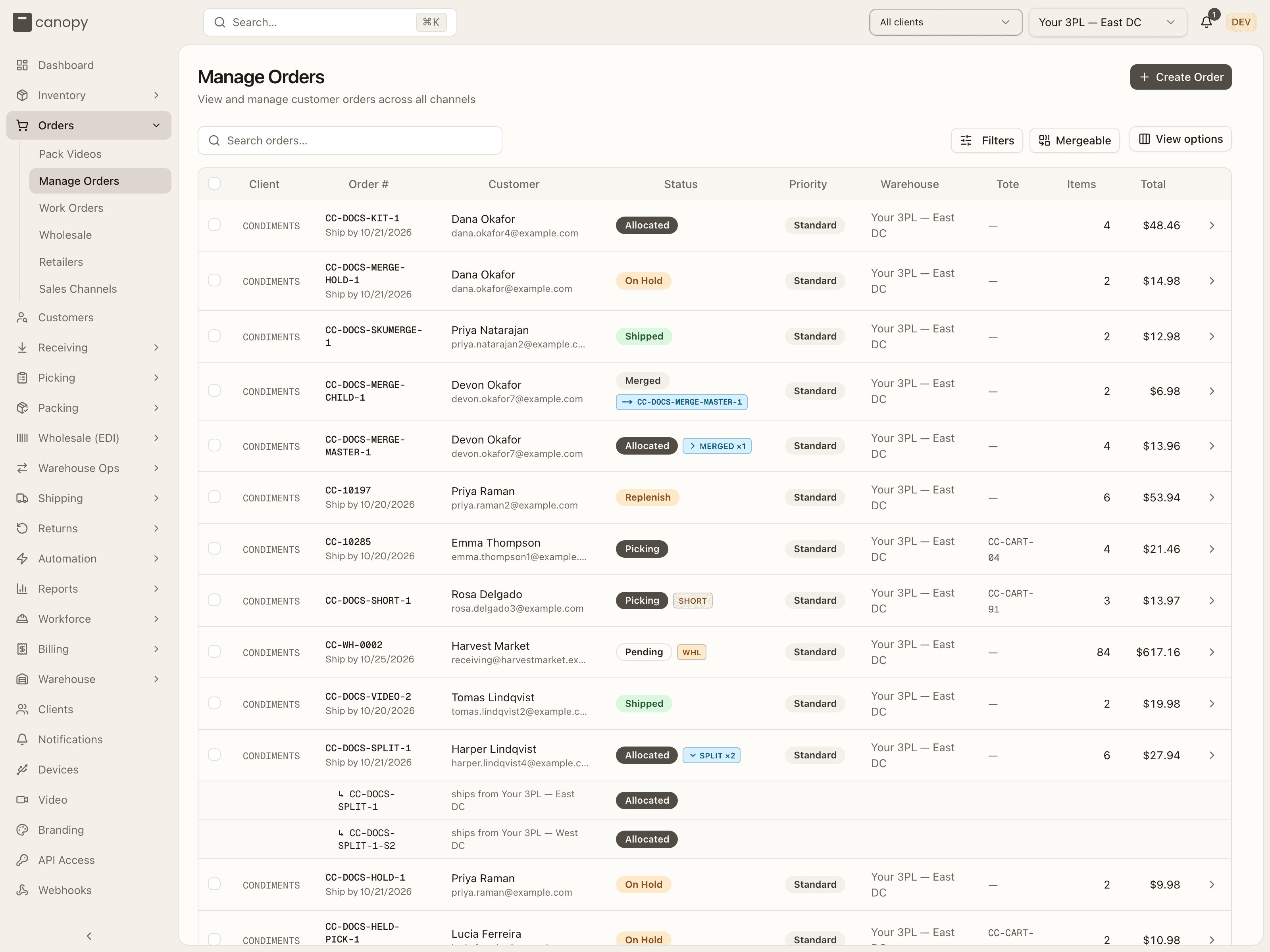Check the CC-DOCS-SKUMERGE-1 order checkbox

coord(214,336)
